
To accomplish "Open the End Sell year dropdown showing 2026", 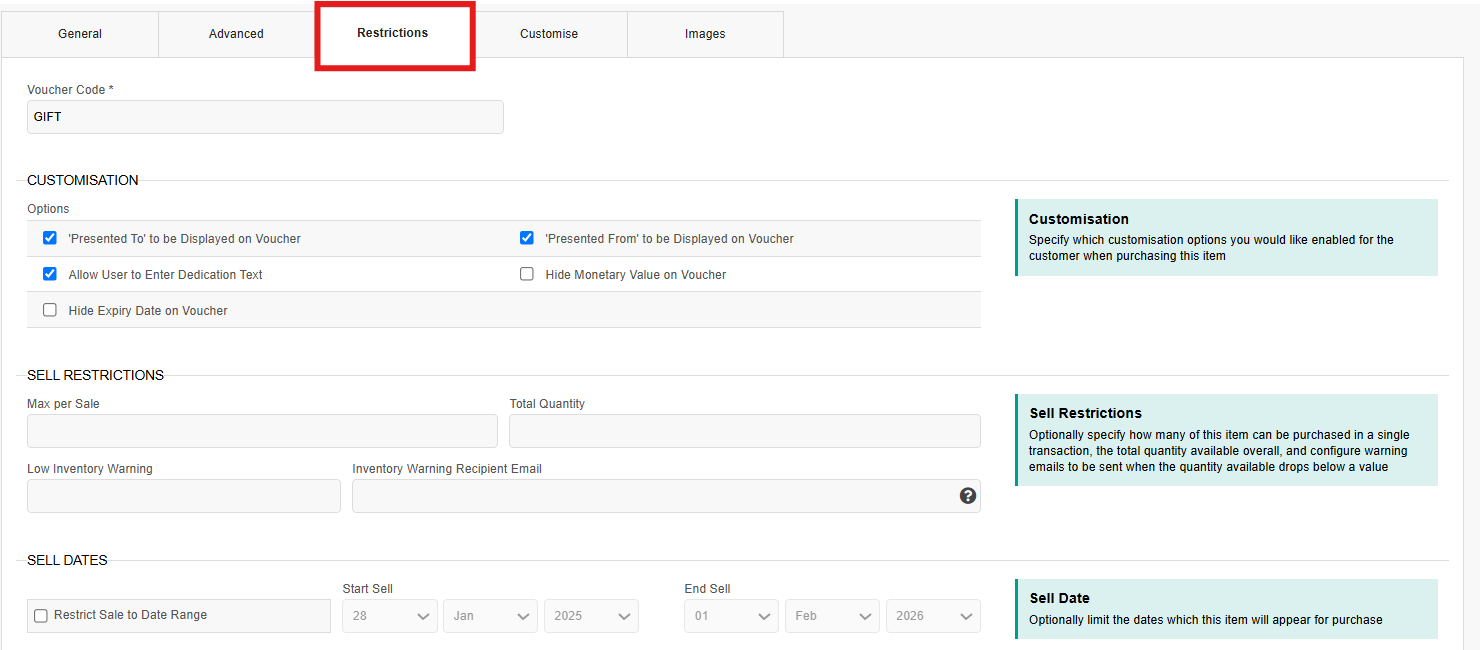I will click(x=933, y=616).
